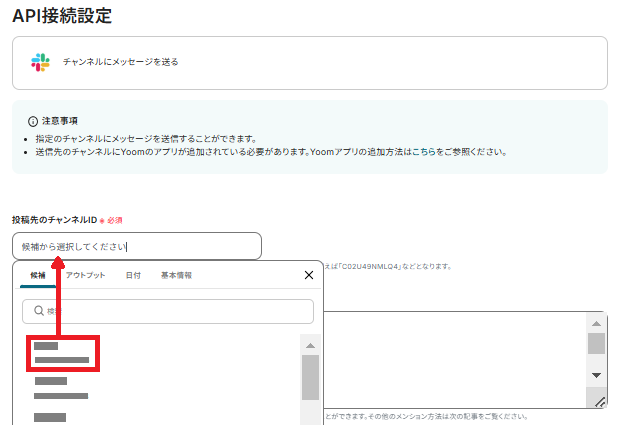Click the message text area
The width and height of the screenshot is (622, 425).
coord(455,360)
